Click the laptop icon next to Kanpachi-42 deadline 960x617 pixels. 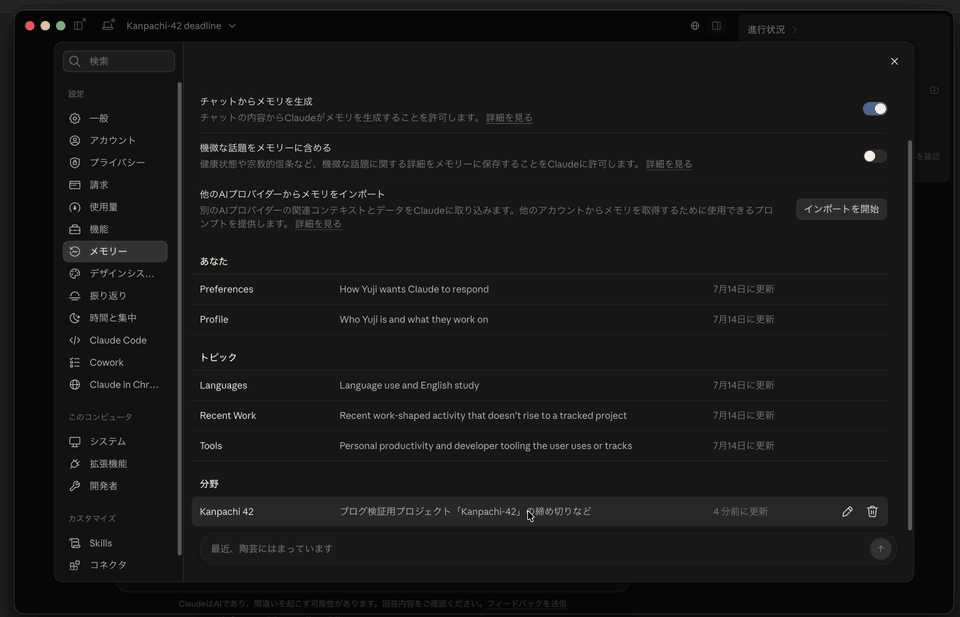pos(108,26)
